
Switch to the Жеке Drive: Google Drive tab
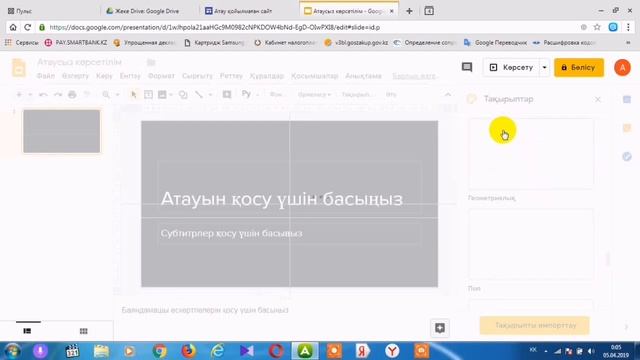(x=147, y=11)
